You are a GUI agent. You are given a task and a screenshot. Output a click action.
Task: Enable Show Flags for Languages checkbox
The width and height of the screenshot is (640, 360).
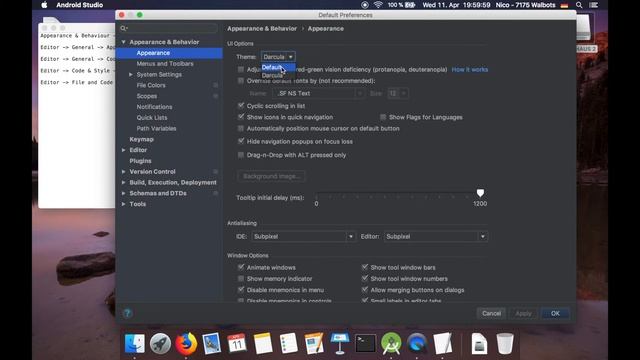click(383, 117)
